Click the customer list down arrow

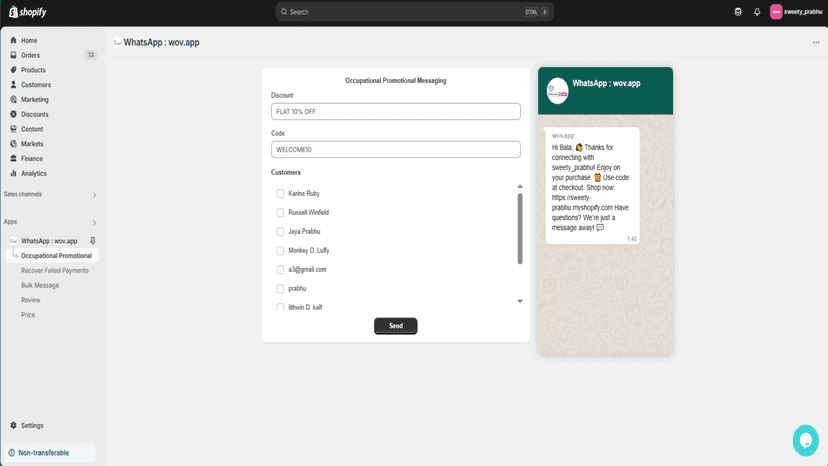[x=520, y=301]
